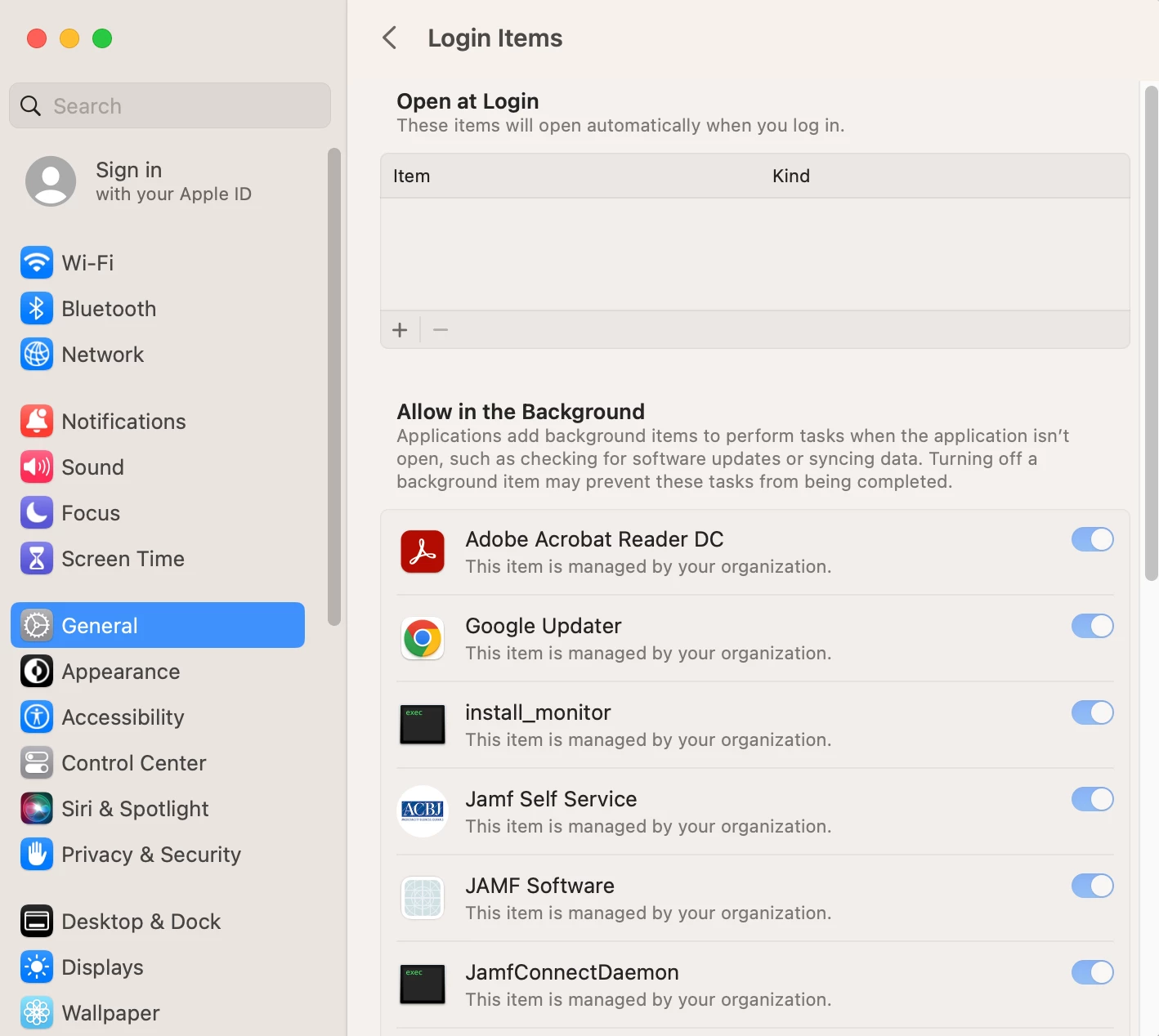
Task: Click the yellow minimize window button
Action: [69, 38]
